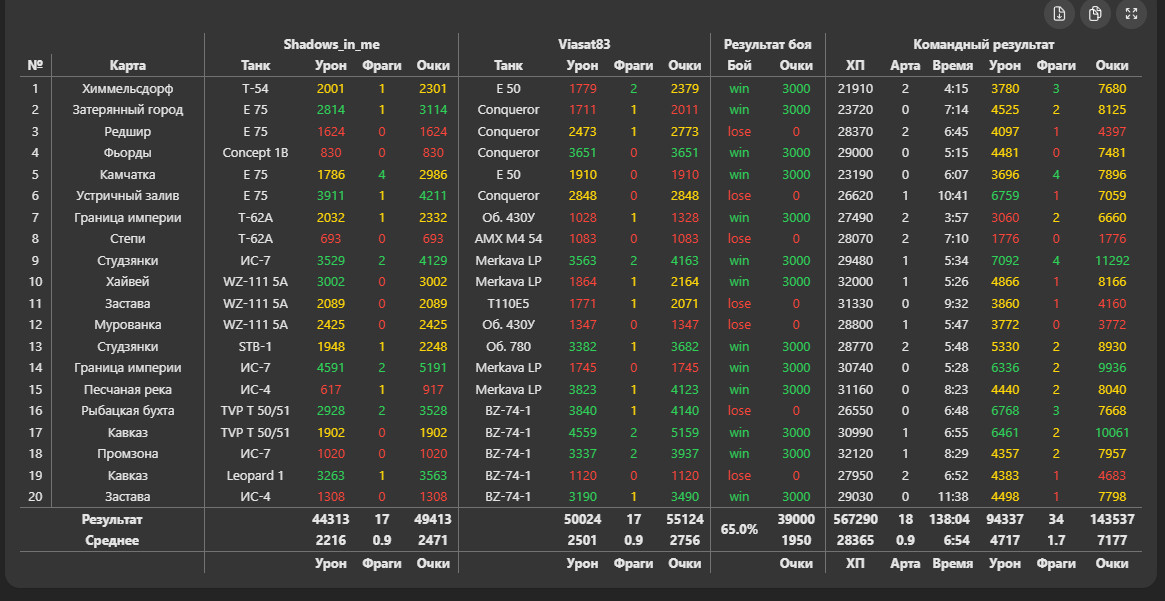The image size is (1165, 601).
Task: Select the Shadows_in_me player header
Action: pyautogui.click(x=331, y=45)
